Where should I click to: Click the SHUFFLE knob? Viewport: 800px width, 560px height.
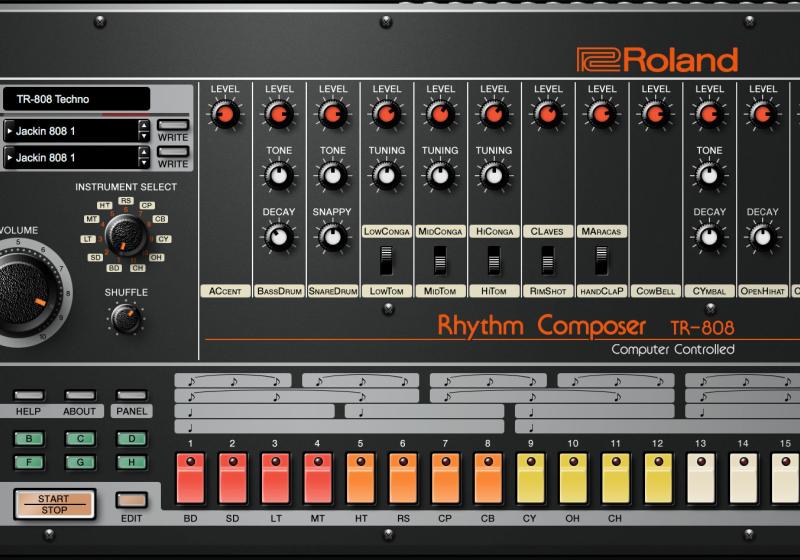point(126,318)
